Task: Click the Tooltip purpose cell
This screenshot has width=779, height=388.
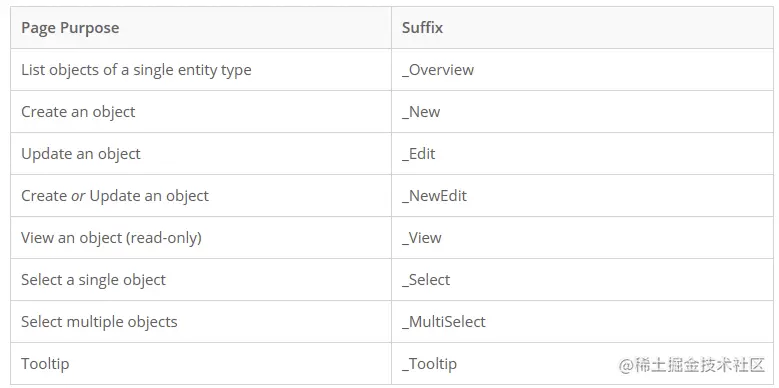Action: click(x=201, y=364)
